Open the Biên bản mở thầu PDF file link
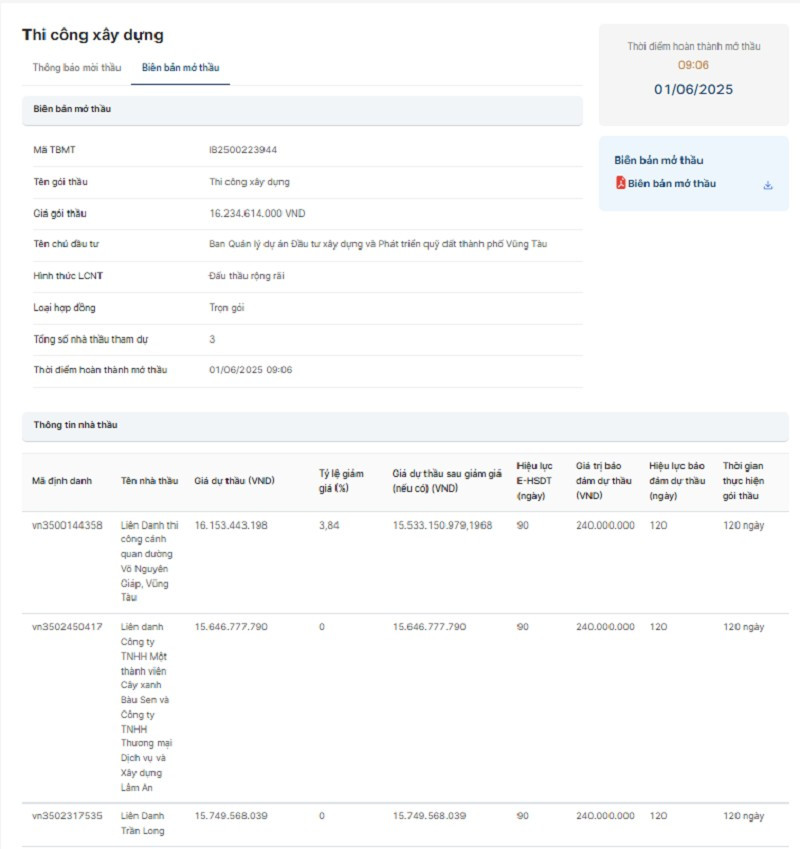 671,184
